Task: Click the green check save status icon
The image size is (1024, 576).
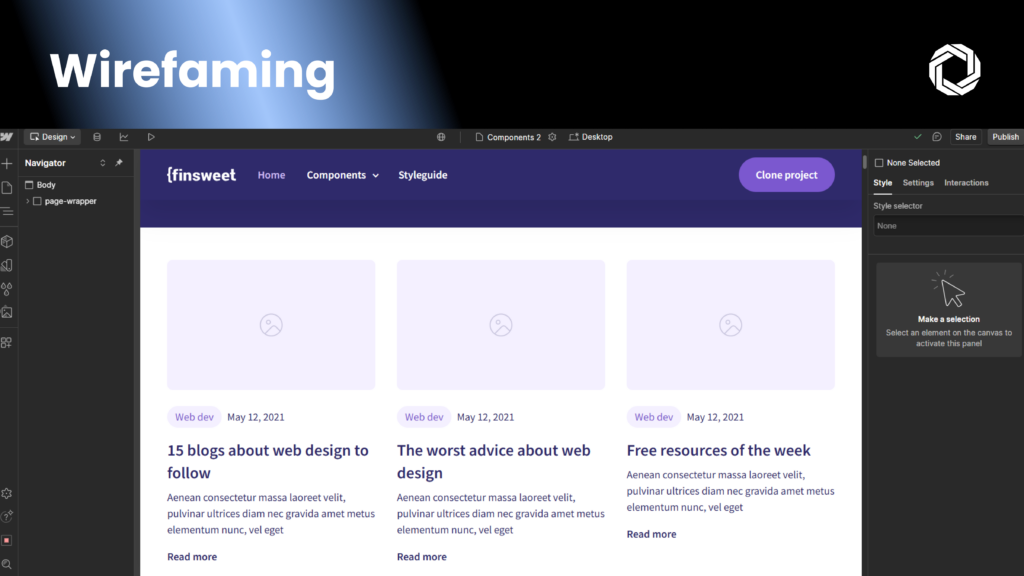Action: pos(918,137)
